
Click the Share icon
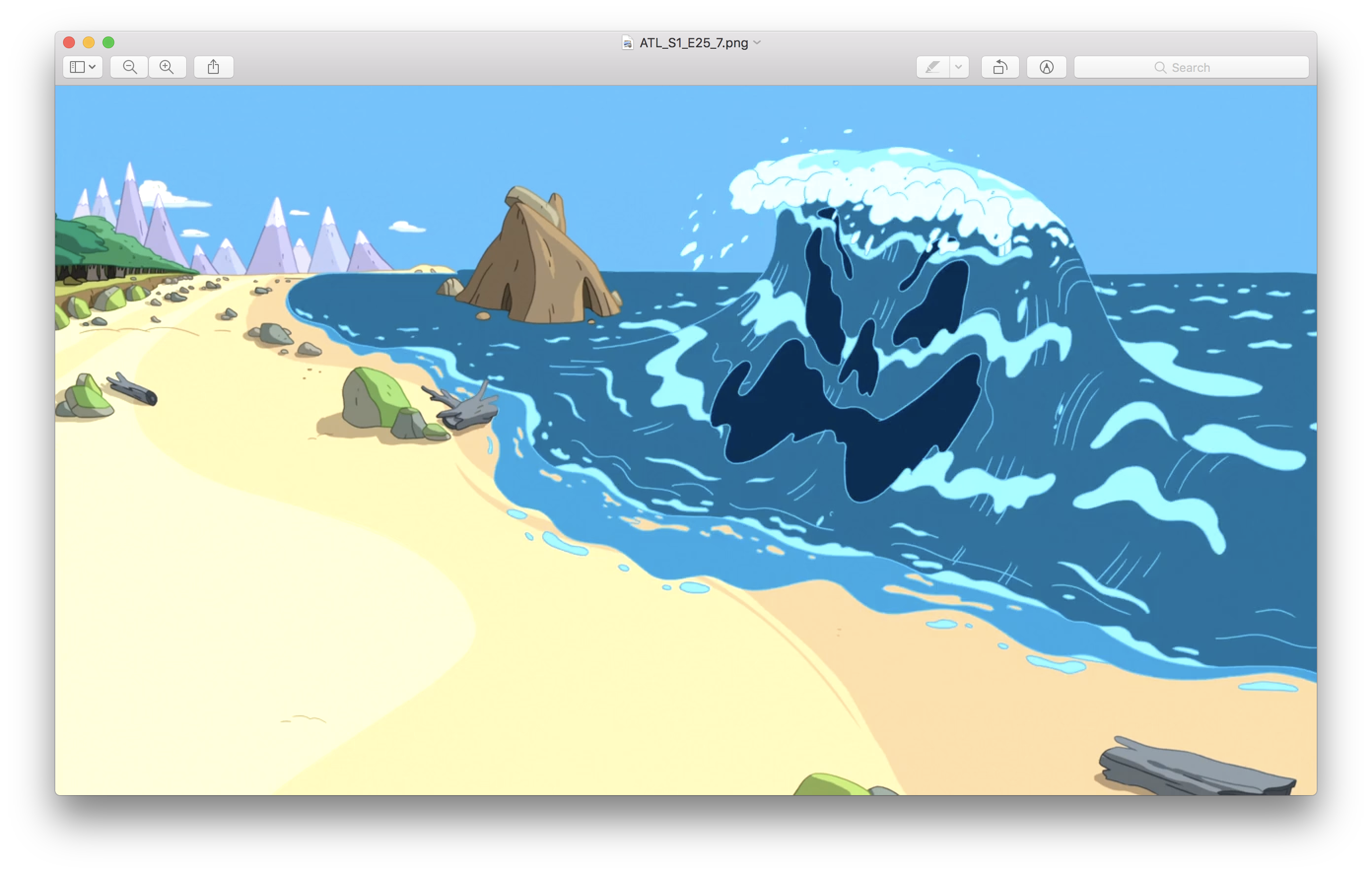[214, 67]
